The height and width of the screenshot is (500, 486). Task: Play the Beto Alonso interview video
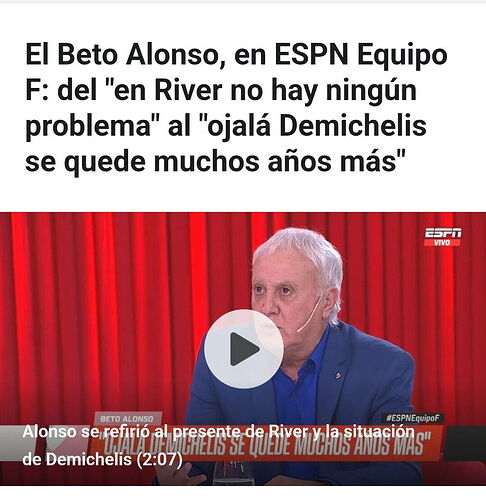(244, 349)
